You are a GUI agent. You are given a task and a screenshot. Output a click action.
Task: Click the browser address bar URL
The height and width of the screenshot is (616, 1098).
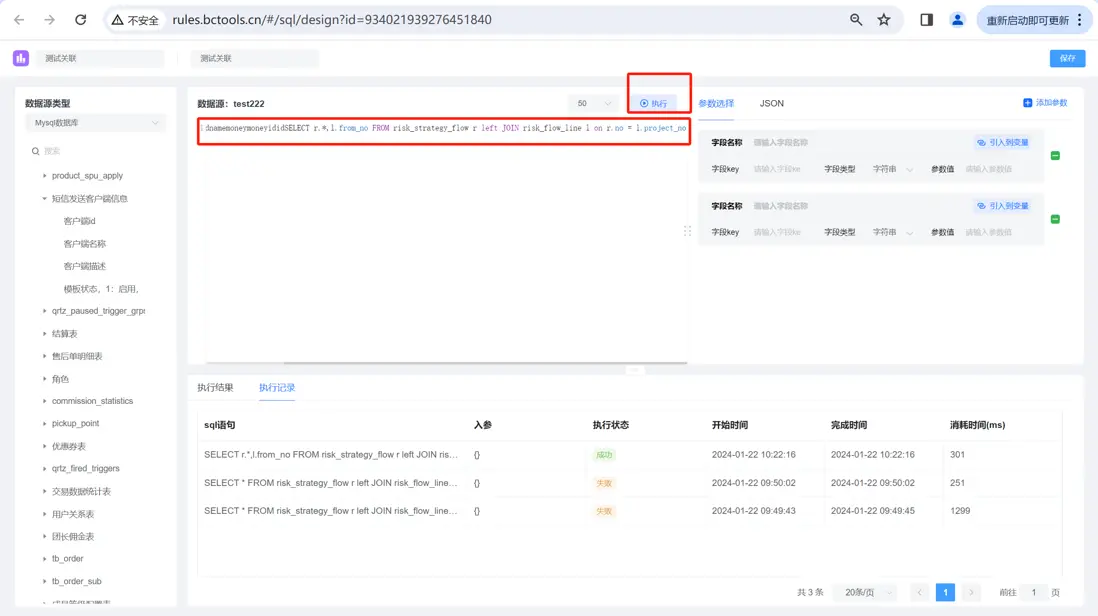332,20
